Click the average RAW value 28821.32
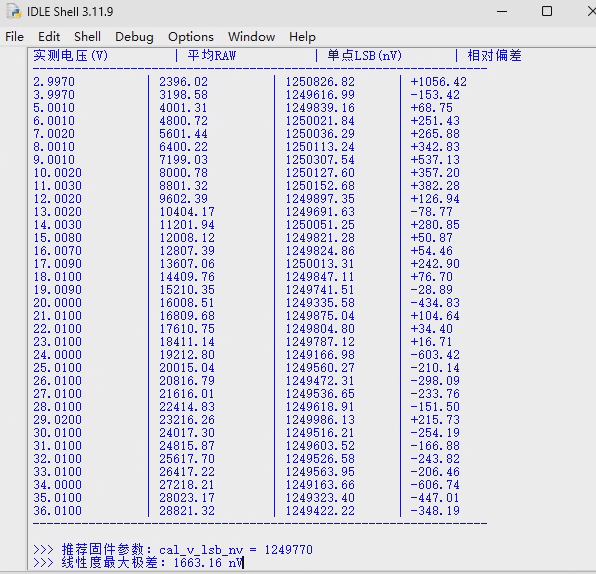Viewport: 596px width, 574px height. [187, 511]
